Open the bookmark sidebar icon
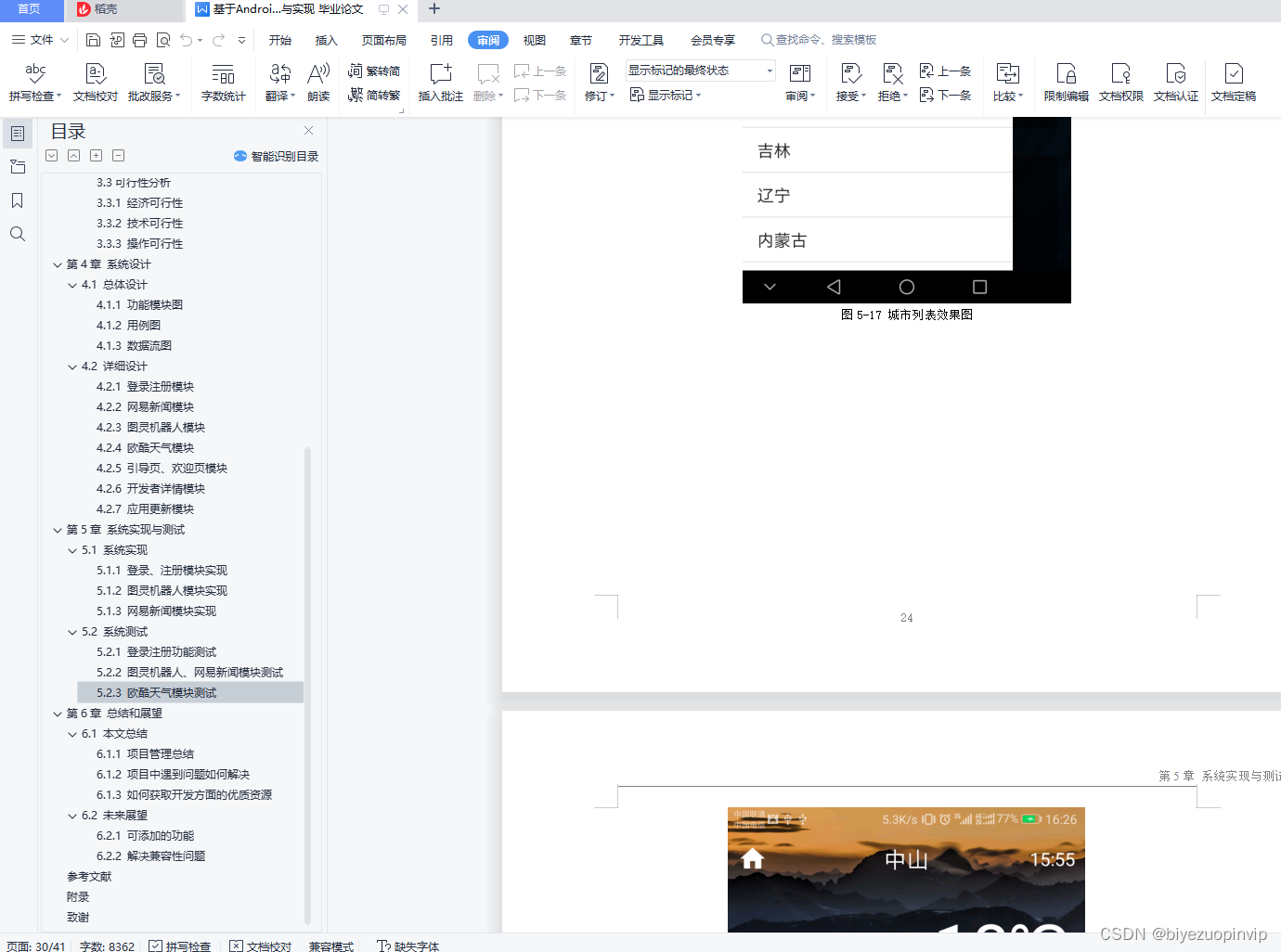Screen dimensions: 1281x952 (x=18, y=200)
